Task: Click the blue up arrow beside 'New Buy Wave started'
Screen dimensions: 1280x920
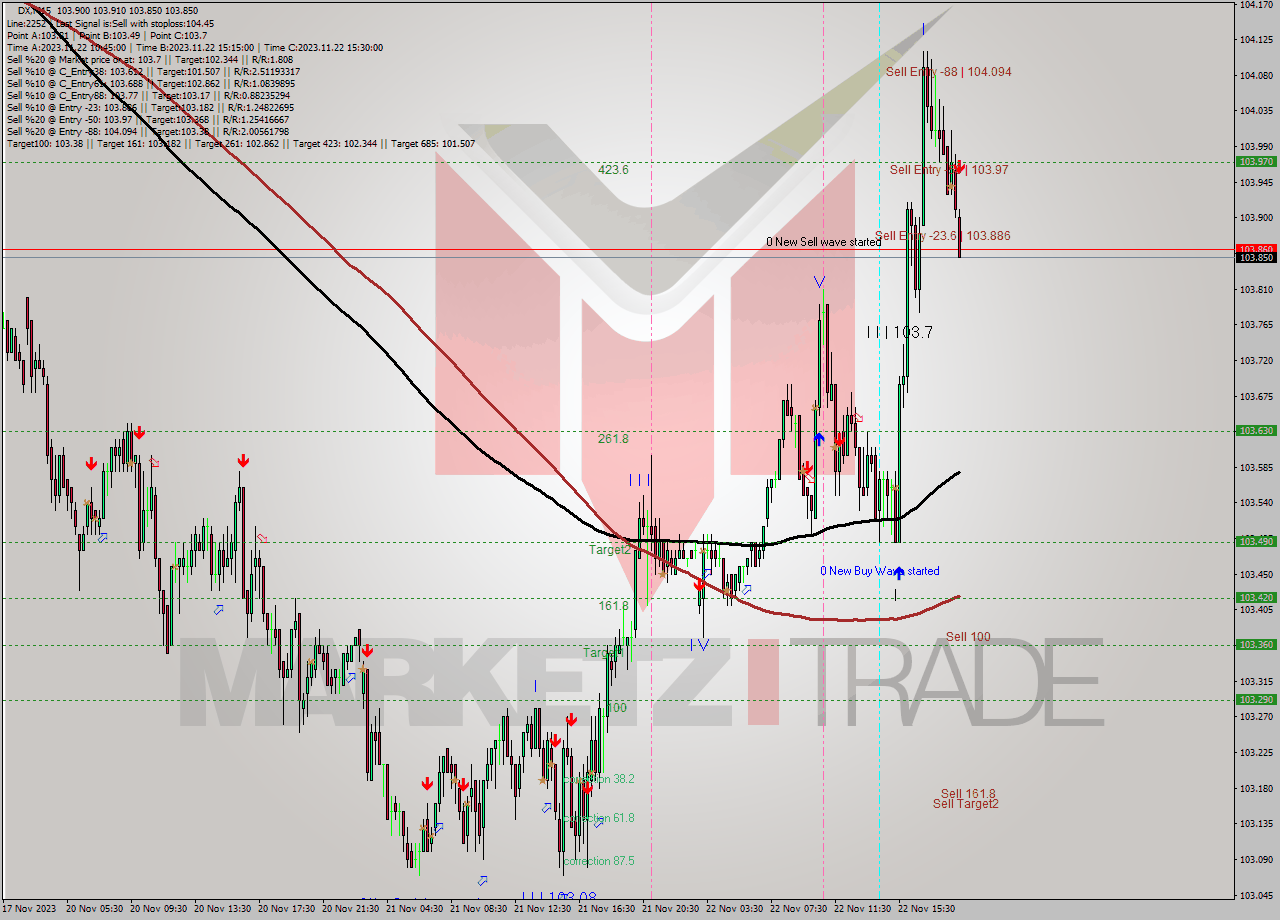Action: (899, 573)
